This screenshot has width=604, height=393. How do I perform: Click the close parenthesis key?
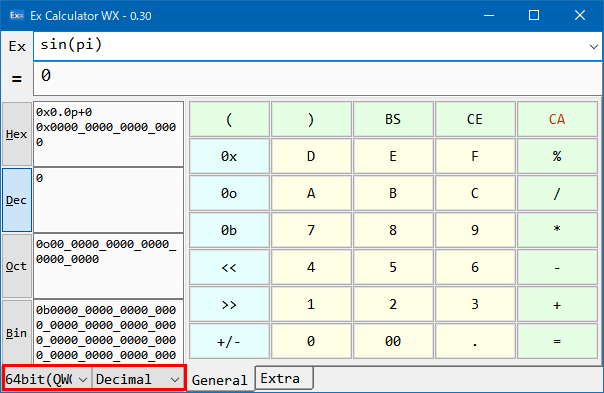pos(311,119)
